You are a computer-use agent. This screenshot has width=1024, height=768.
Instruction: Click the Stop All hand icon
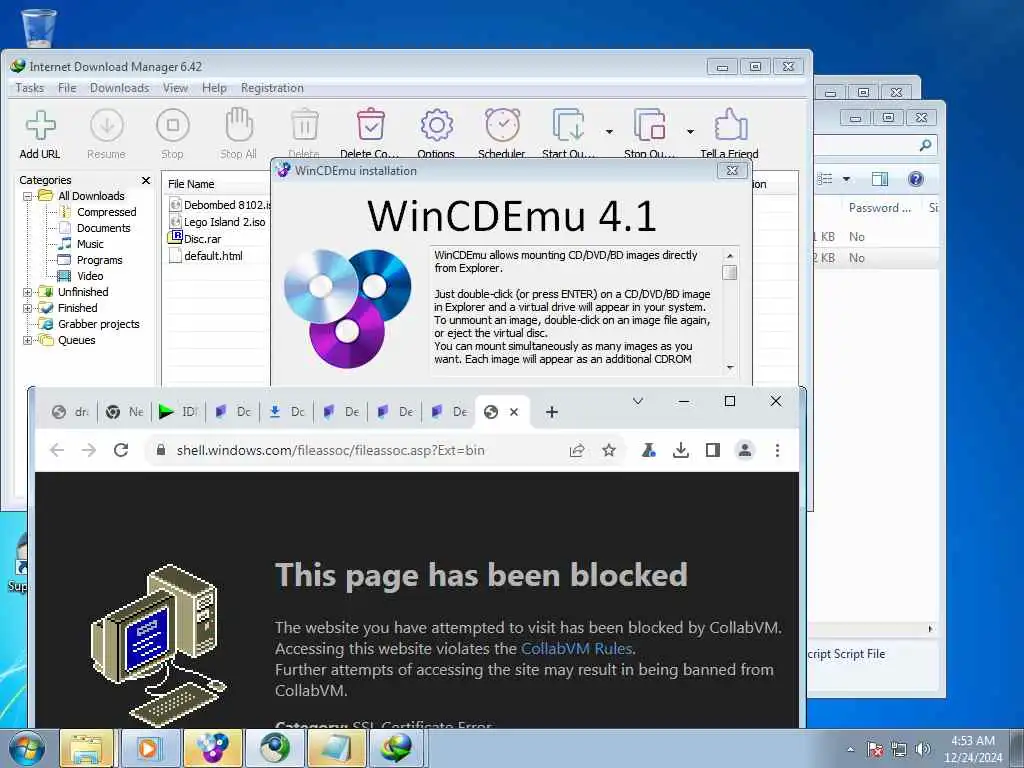point(238,125)
